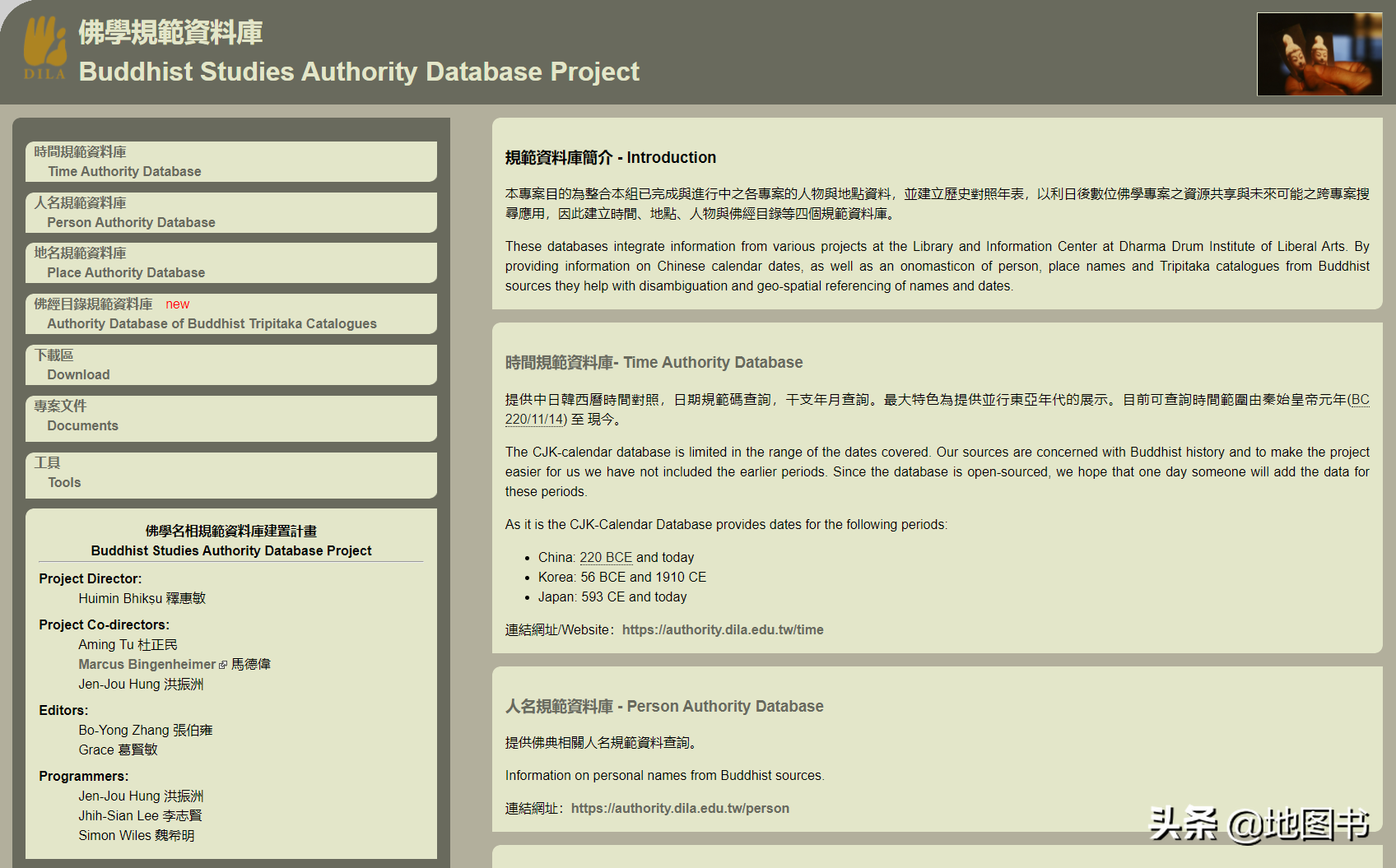Click Buddhist Studies Authority Database Project header title
The height and width of the screenshot is (868, 1396).
pyautogui.click(x=359, y=72)
